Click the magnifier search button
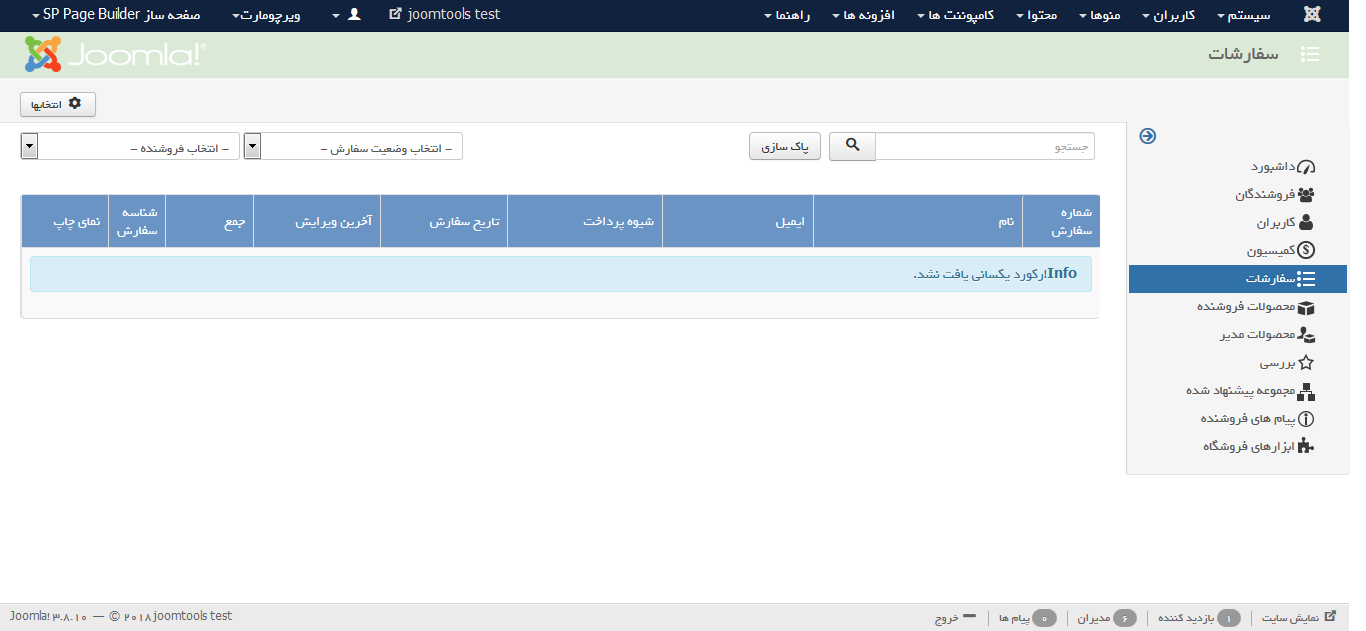 pyautogui.click(x=852, y=146)
